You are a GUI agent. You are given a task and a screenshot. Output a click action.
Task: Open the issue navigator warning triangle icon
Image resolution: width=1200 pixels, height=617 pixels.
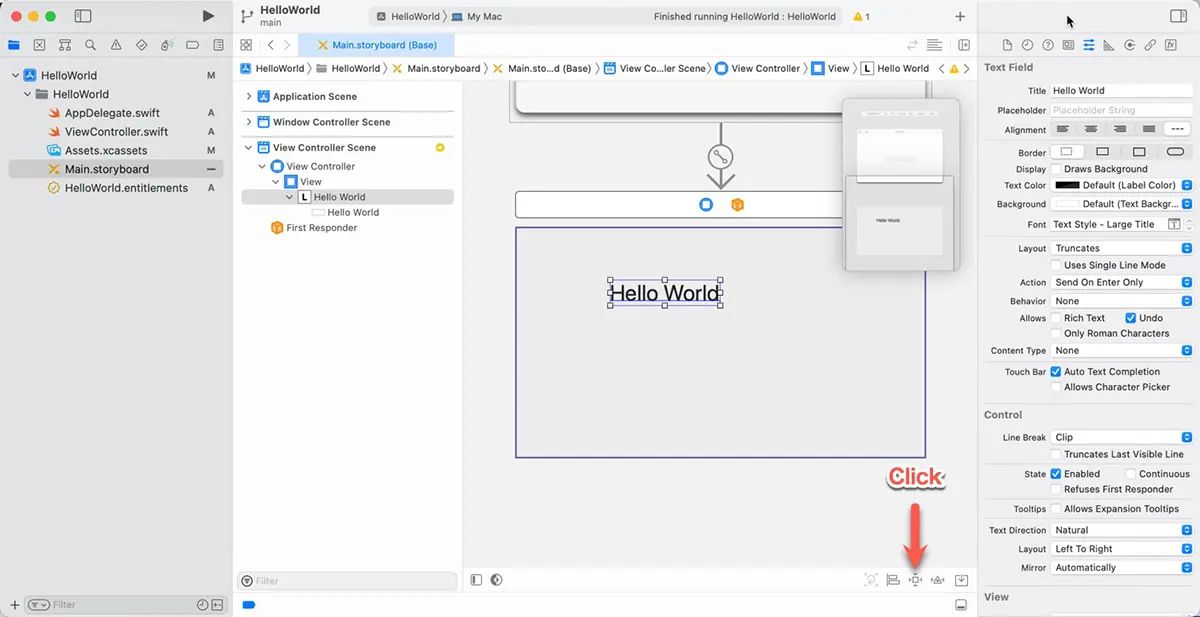pos(116,45)
